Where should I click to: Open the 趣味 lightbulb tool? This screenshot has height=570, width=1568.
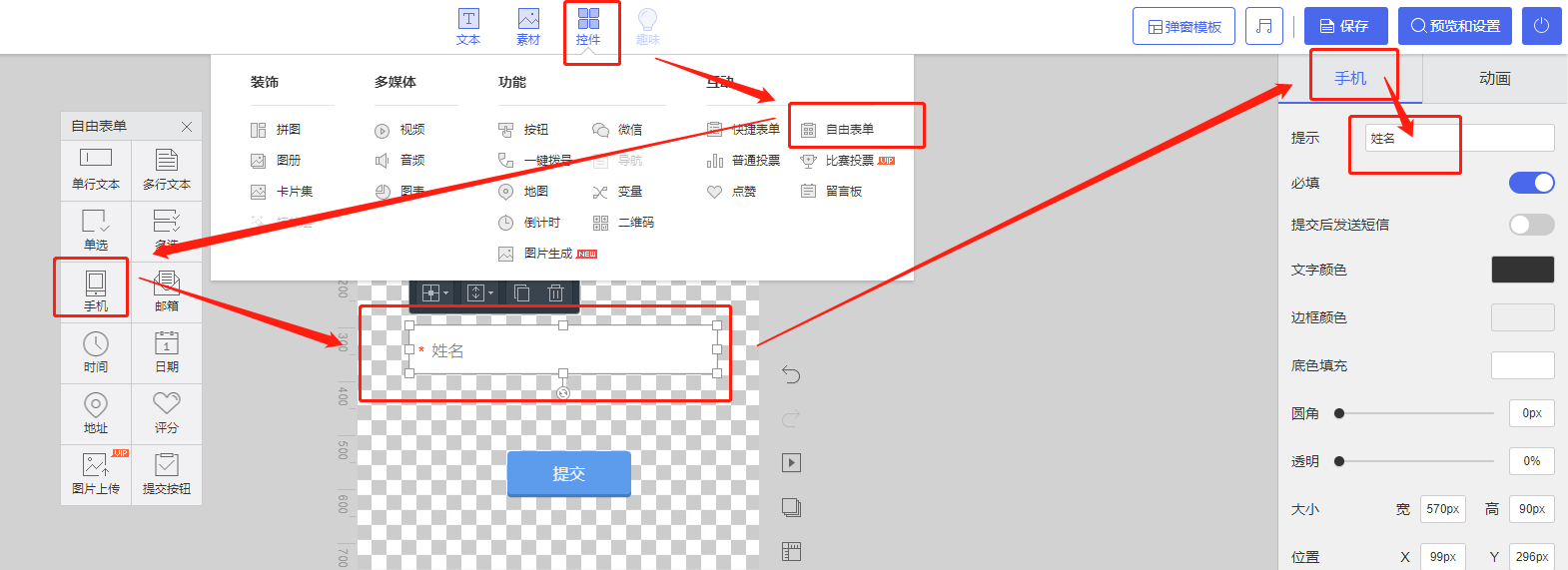click(x=648, y=27)
